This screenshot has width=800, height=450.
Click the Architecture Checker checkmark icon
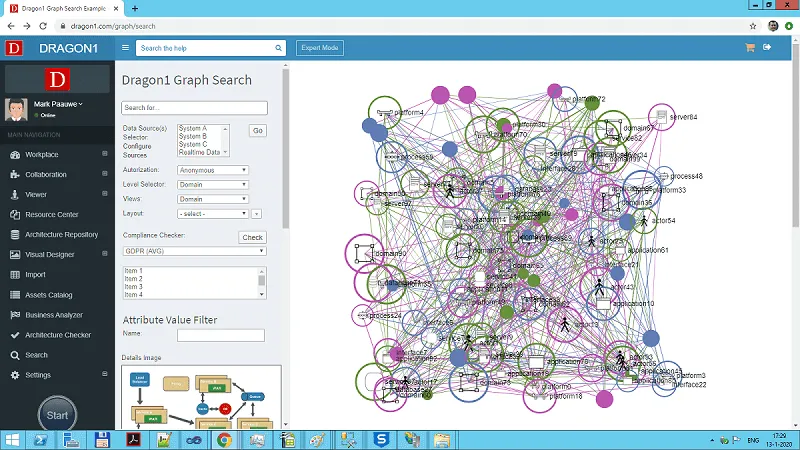[15, 335]
